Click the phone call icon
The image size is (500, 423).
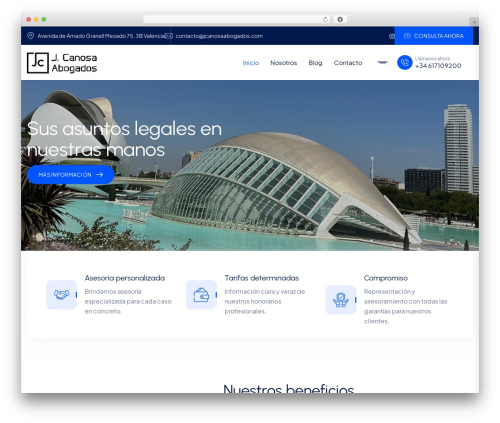tap(405, 62)
